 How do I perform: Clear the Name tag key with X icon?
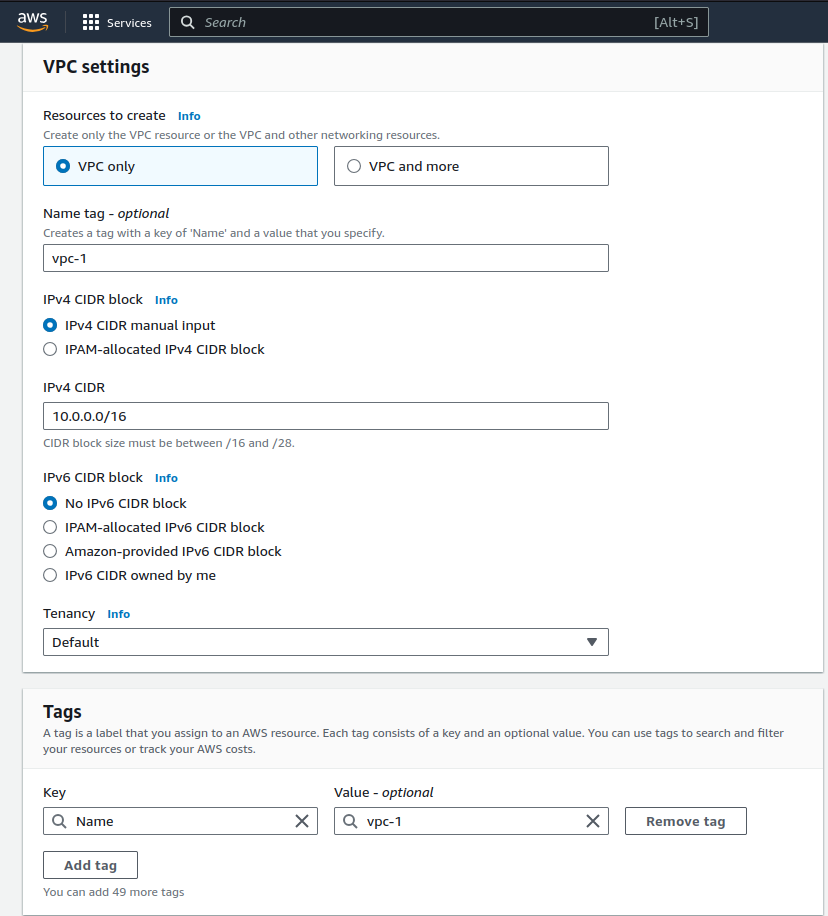point(302,821)
